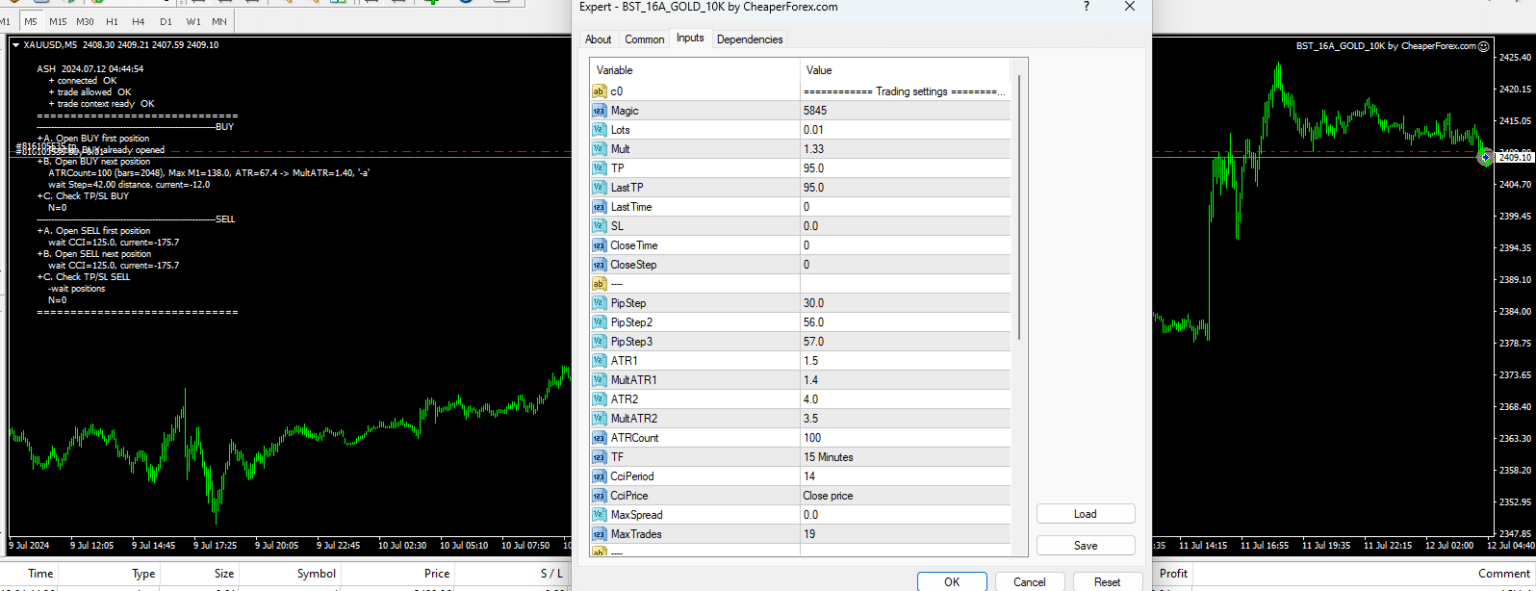The image size is (1536, 591).
Task: Click the type icon beside PipStep2
Action: point(599,322)
